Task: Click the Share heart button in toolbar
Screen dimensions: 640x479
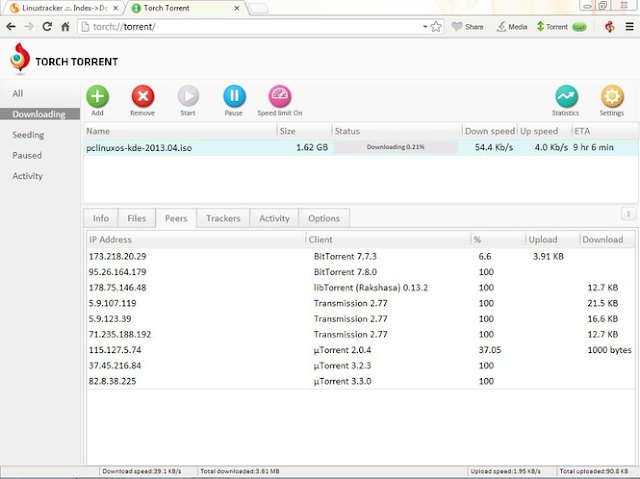Action: pos(468,27)
